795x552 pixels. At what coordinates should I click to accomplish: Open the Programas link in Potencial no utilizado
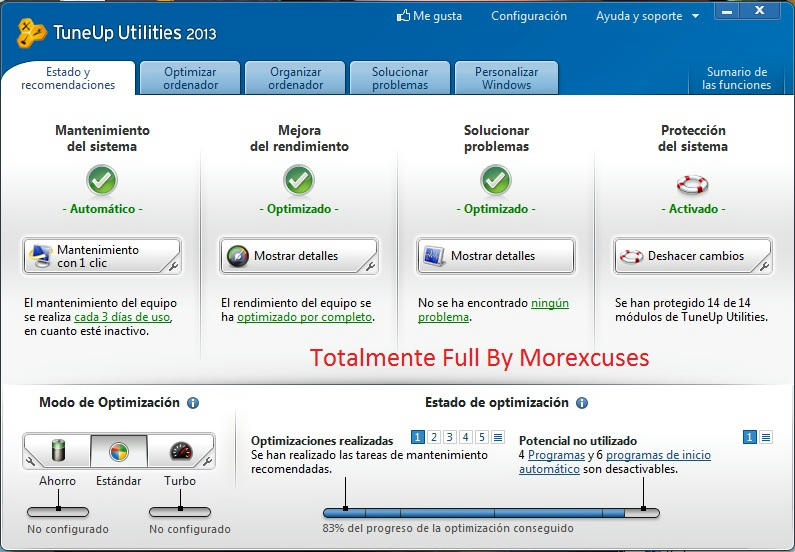[x=556, y=455]
